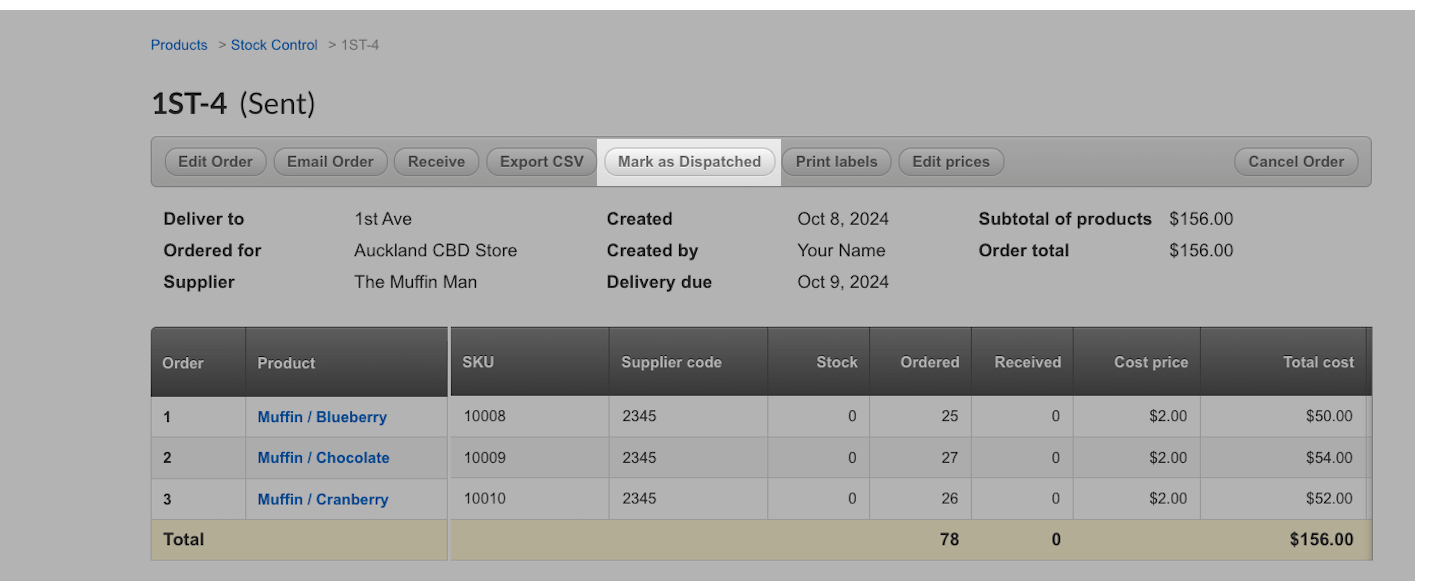Export the order via Export CSV
The width and height of the screenshot is (1440, 581).
coord(541,162)
